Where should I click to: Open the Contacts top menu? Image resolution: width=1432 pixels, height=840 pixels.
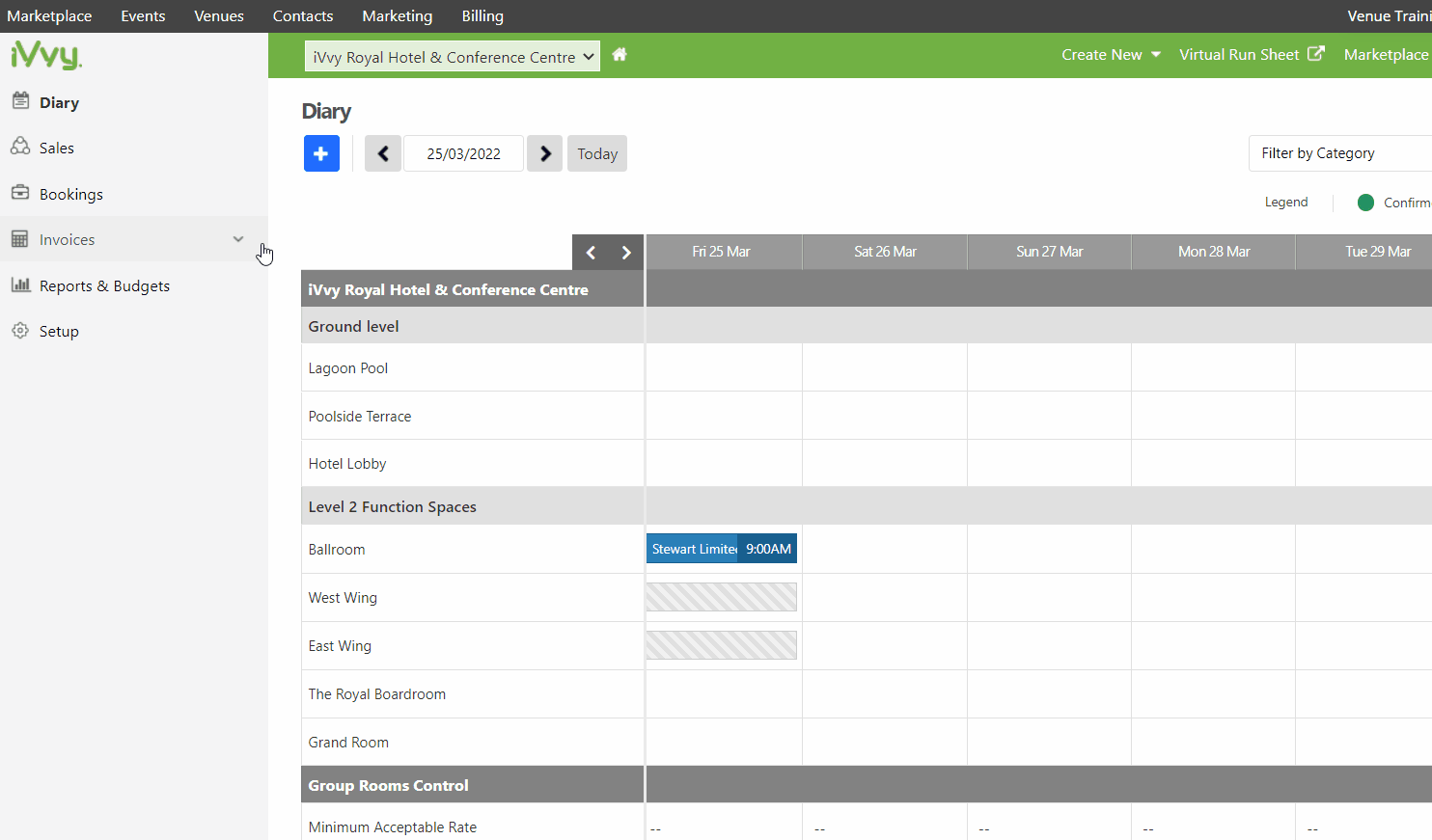click(303, 16)
